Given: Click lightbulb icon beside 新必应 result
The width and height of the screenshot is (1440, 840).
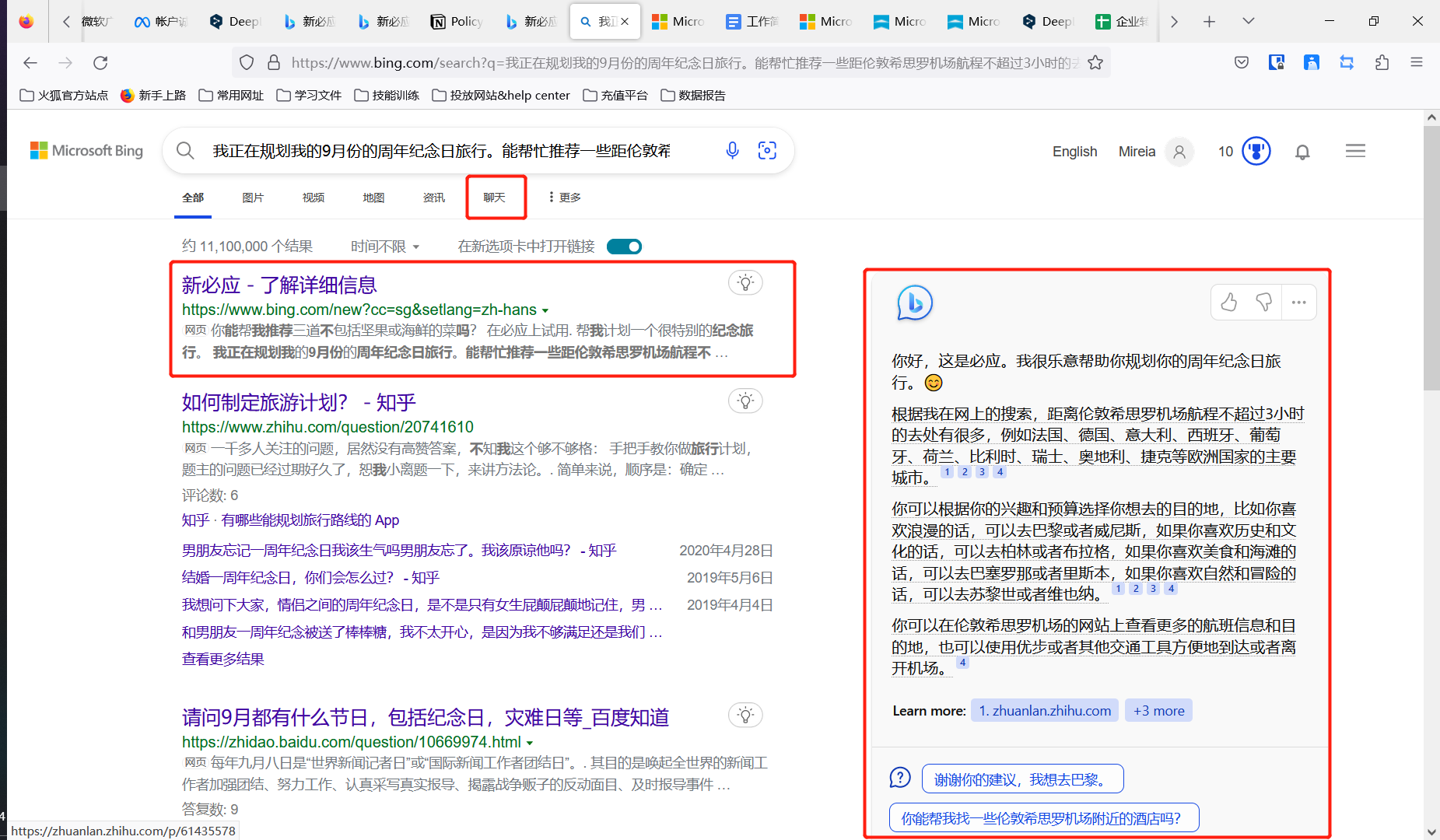Looking at the screenshot, I should point(745,283).
